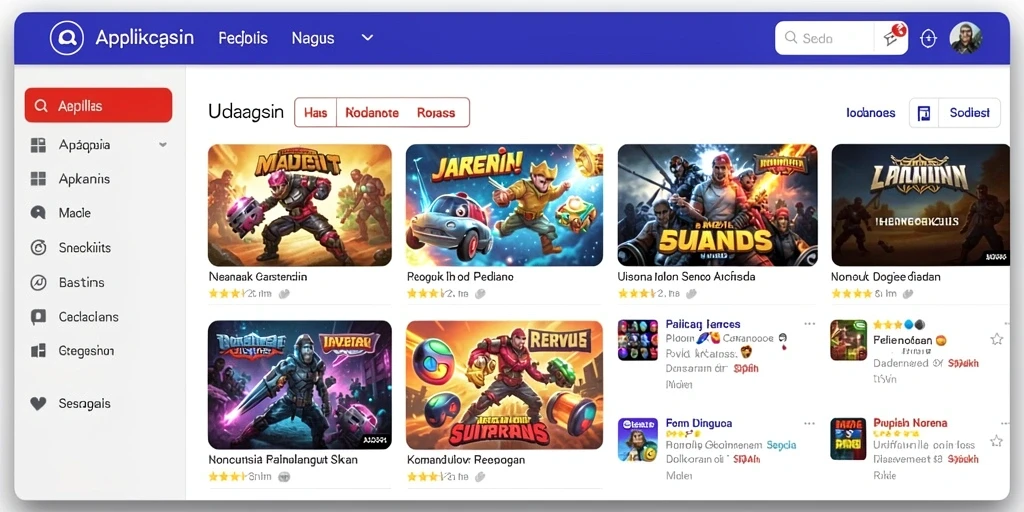Click the red Aepillas button
The image size is (1024, 512).
click(99, 105)
